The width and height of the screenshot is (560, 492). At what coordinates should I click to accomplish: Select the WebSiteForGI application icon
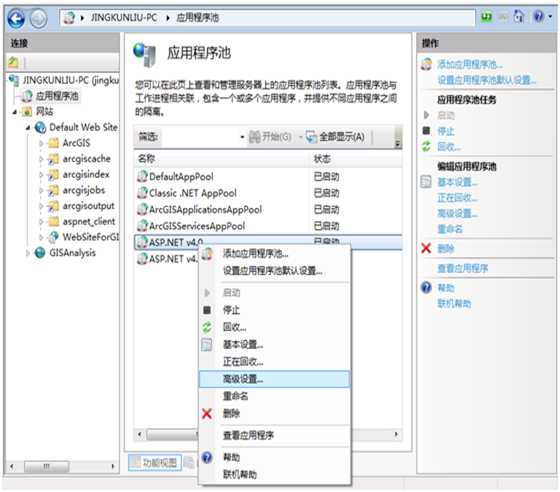(54, 237)
